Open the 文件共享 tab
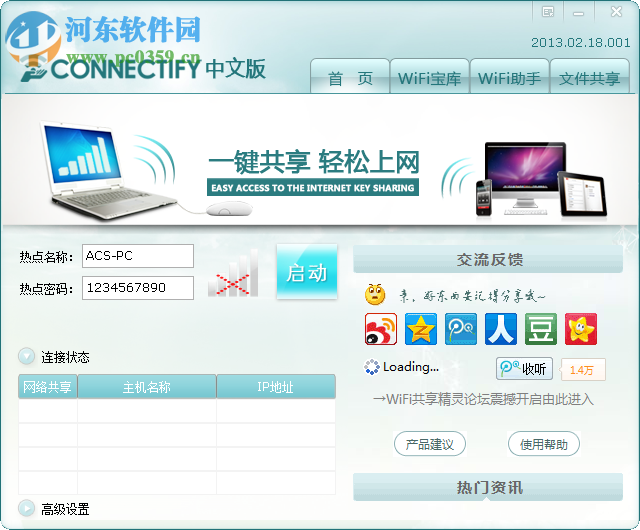This screenshot has width=640, height=530. coord(590,76)
